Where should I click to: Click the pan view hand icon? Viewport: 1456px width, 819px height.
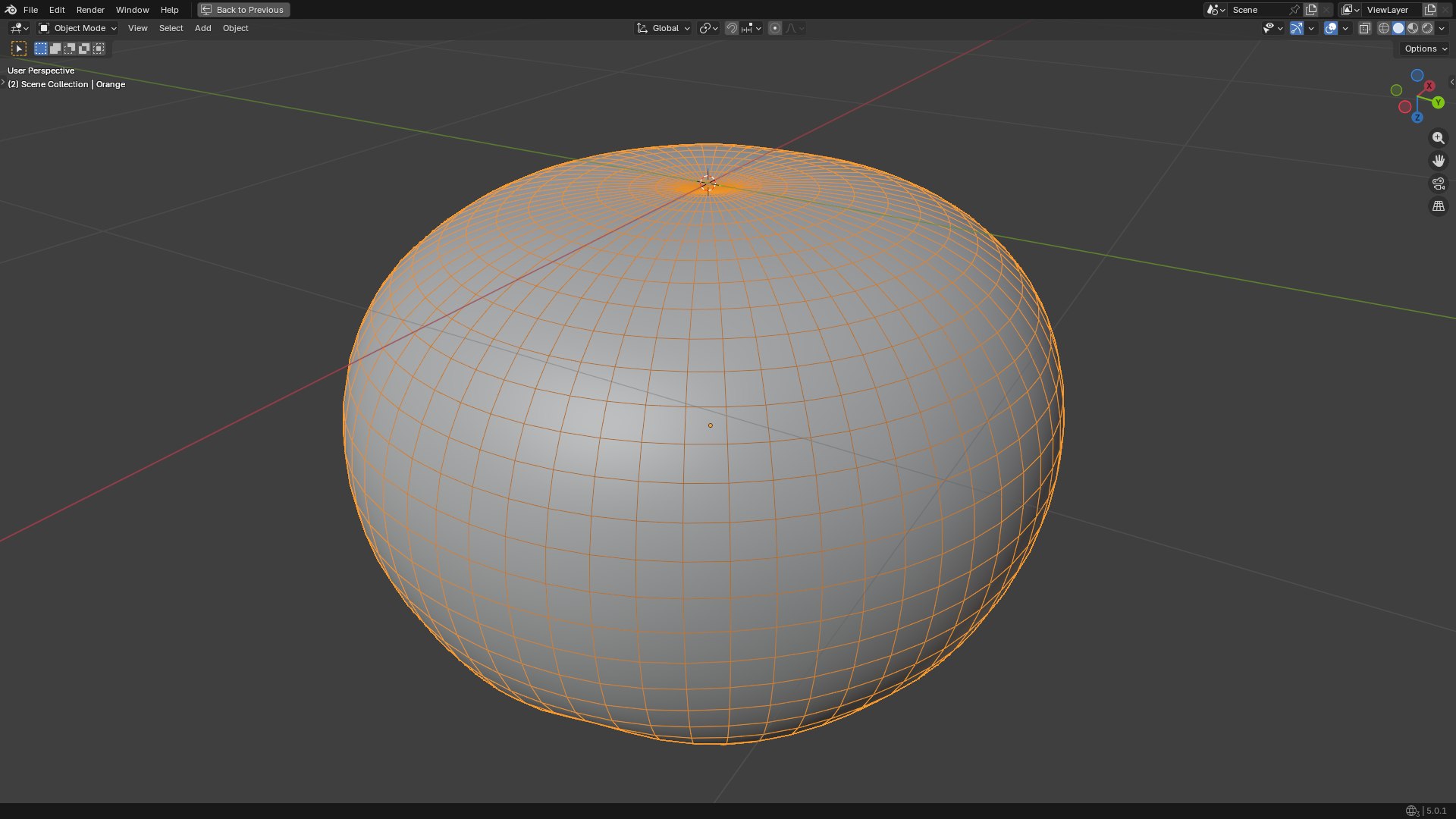click(1438, 161)
